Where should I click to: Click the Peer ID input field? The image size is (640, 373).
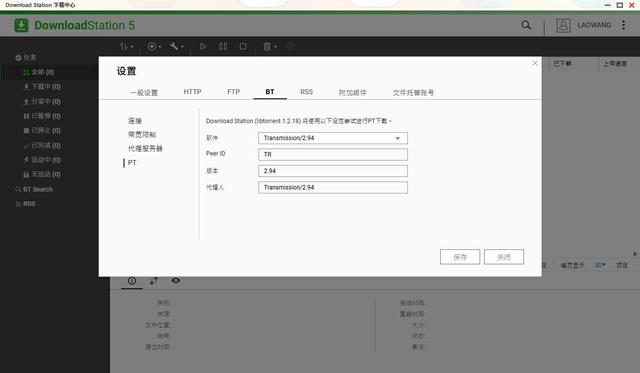point(333,155)
